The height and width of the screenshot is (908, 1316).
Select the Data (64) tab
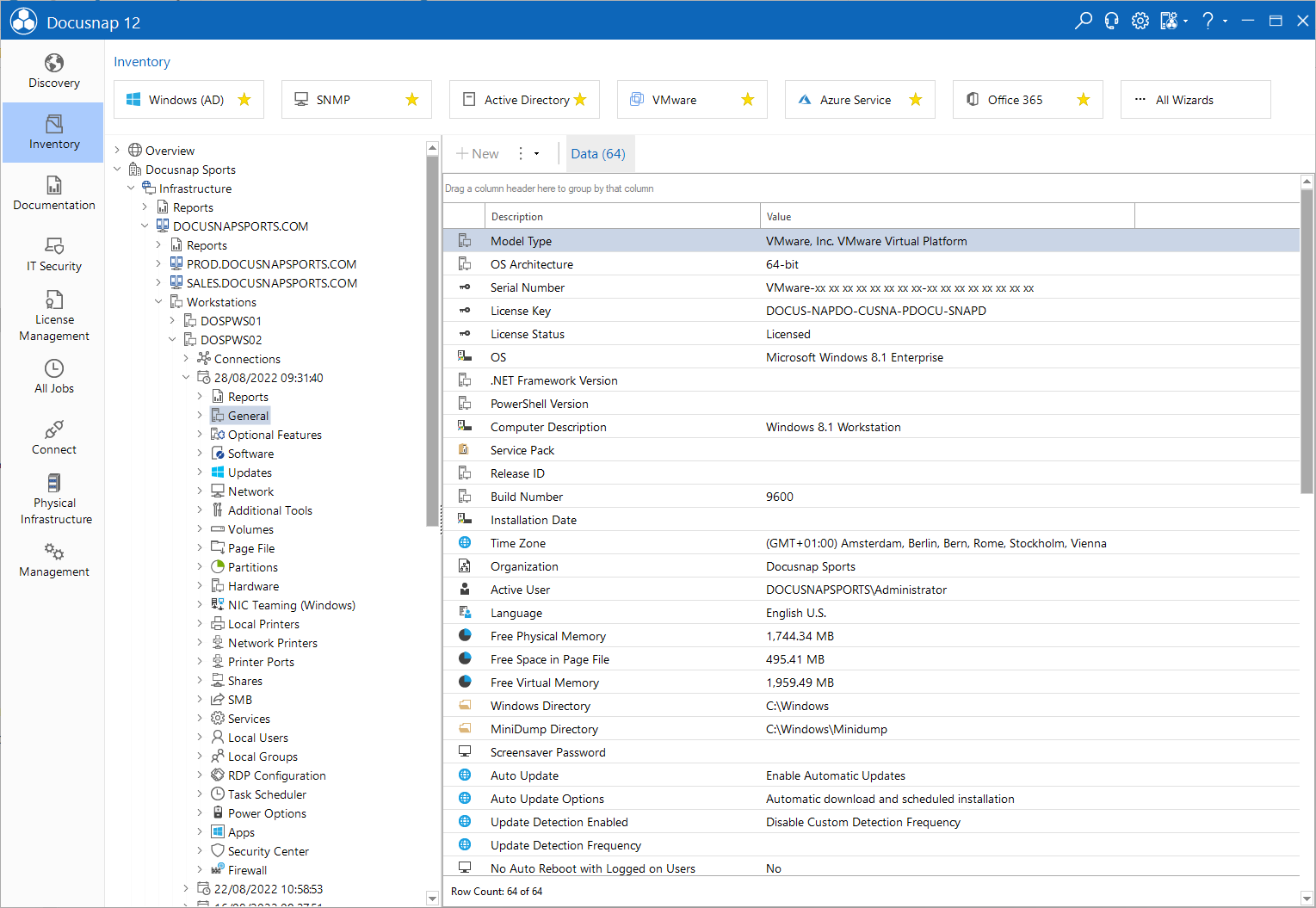point(598,154)
